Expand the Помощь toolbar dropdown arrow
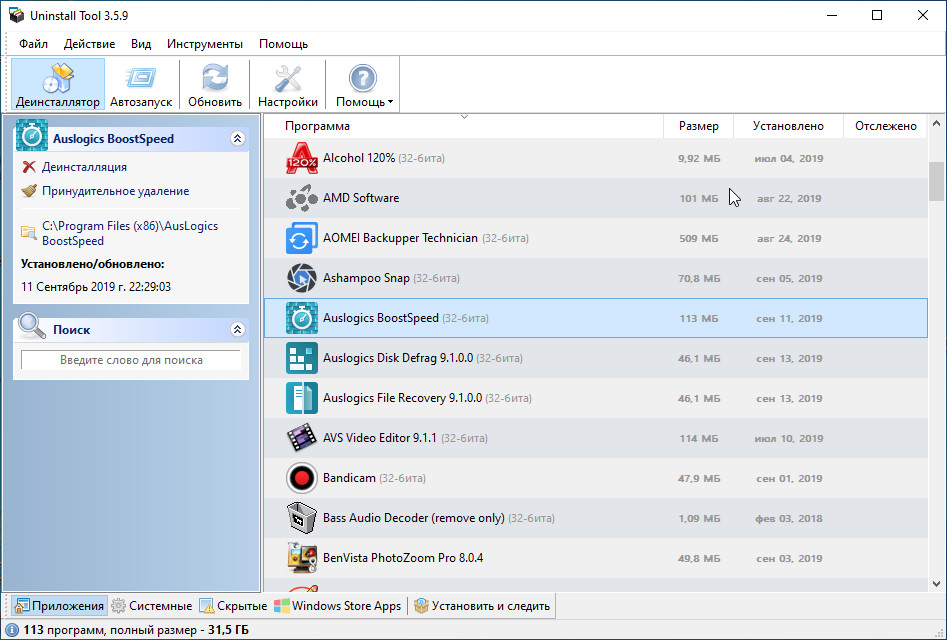This screenshot has height=640, width=947. (391, 102)
